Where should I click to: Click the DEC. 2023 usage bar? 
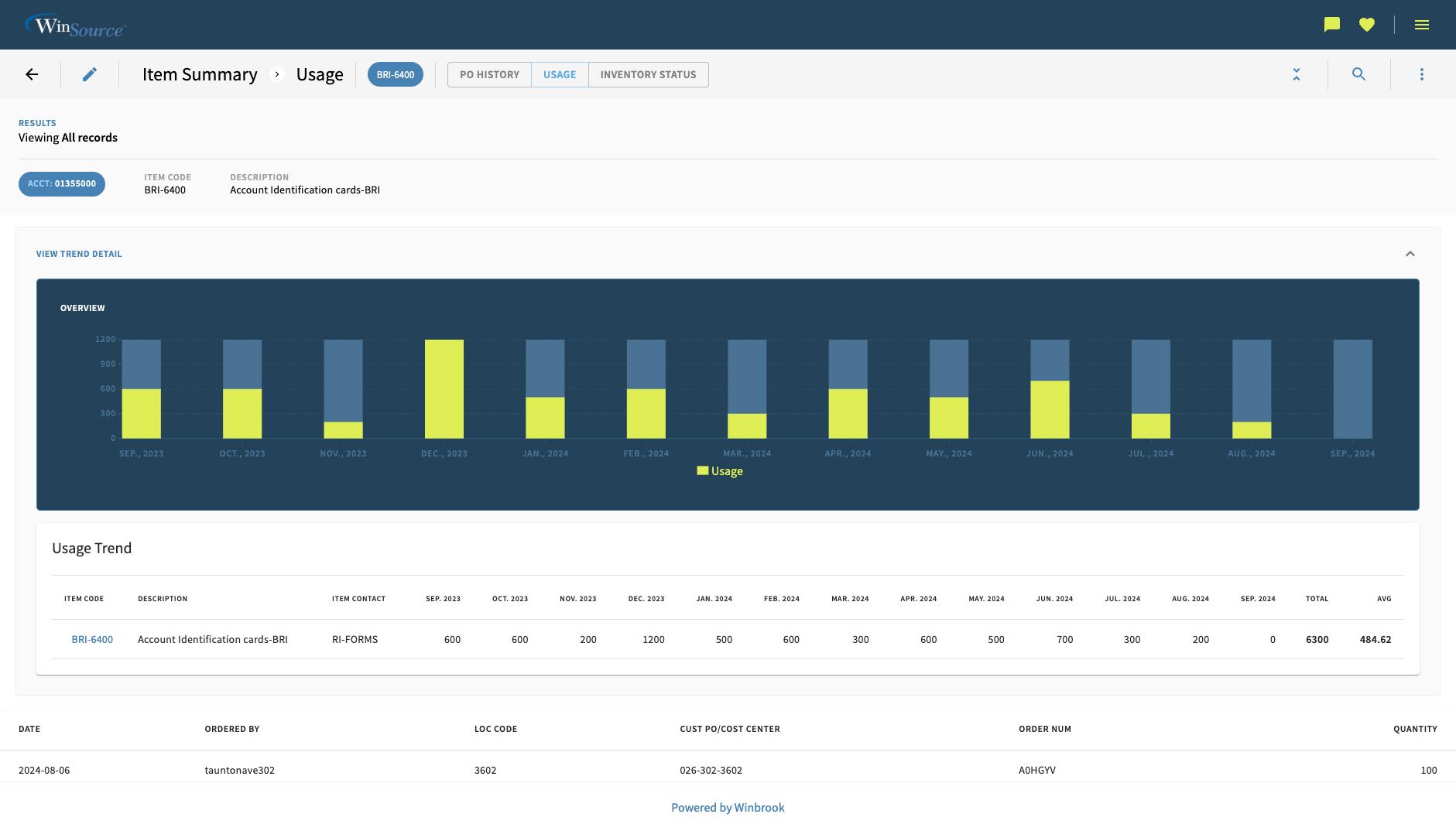(x=444, y=387)
